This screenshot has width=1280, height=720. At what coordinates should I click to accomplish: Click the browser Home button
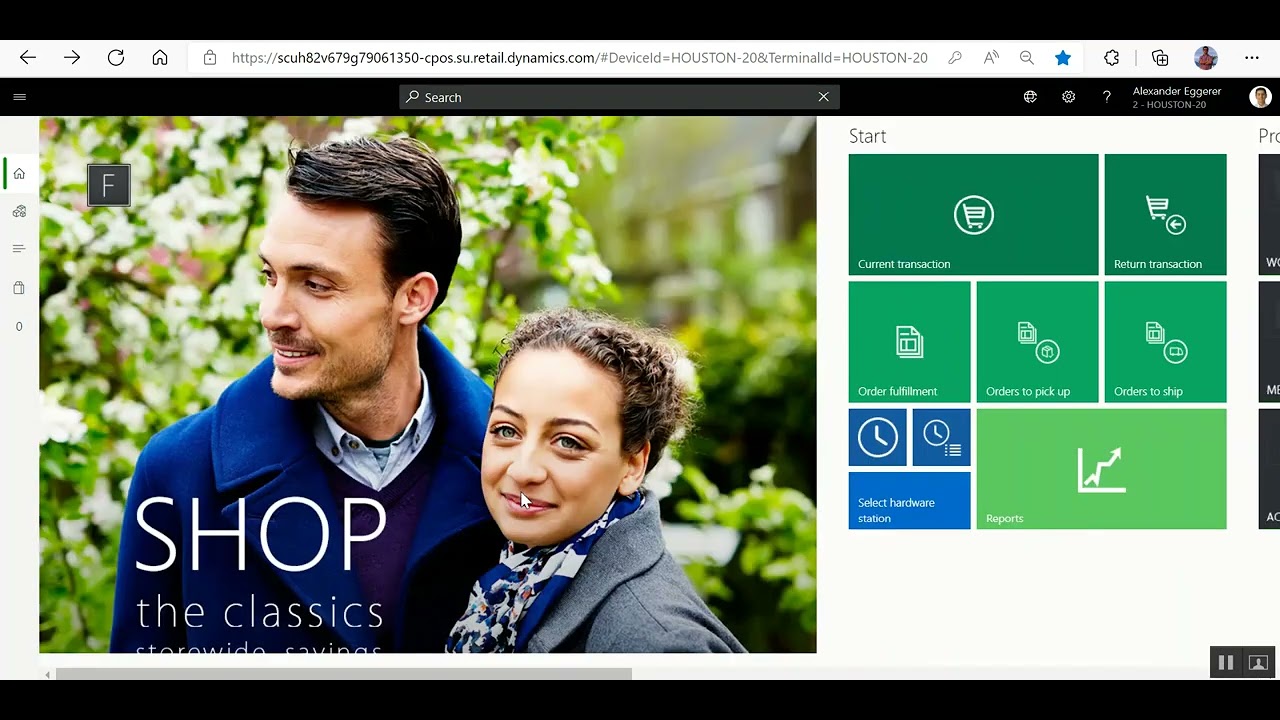160,58
